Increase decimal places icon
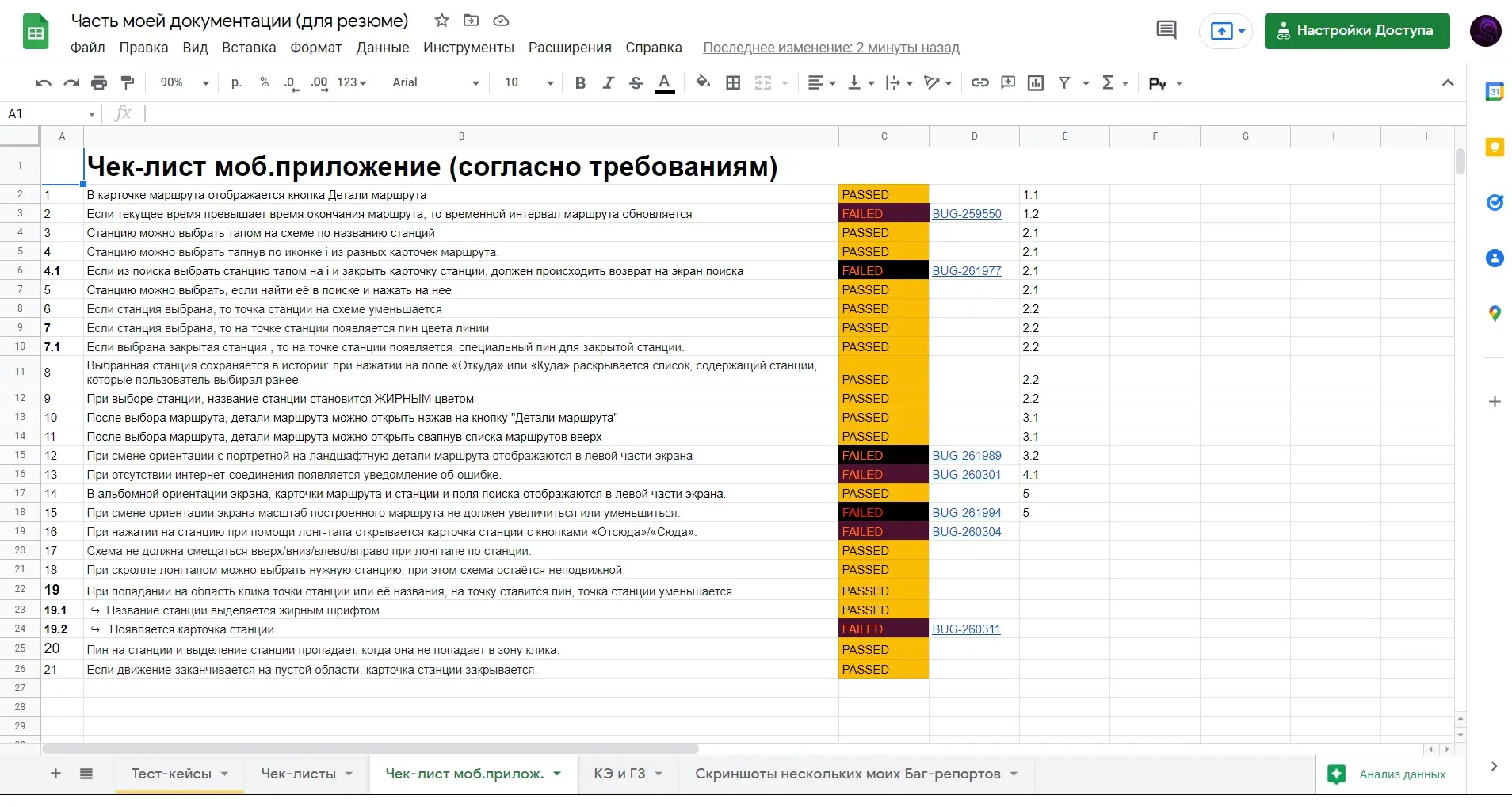The height and width of the screenshot is (807, 1512). click(319, 83)
